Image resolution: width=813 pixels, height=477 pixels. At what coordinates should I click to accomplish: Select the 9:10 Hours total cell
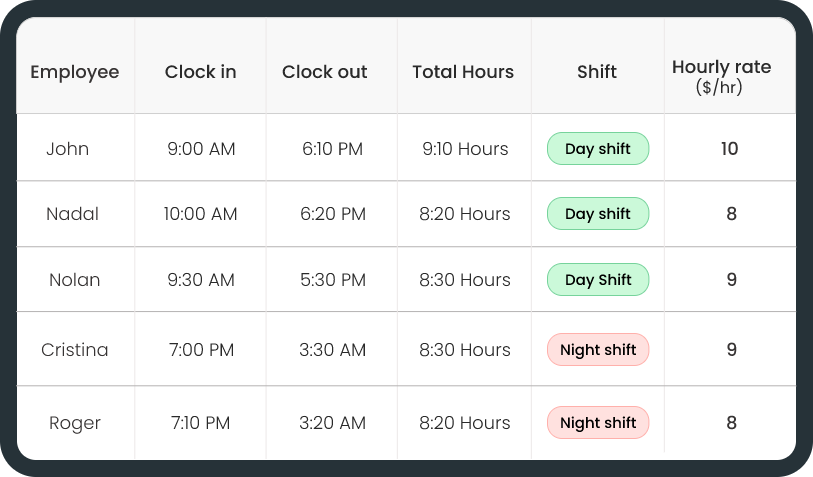point(465,149)
